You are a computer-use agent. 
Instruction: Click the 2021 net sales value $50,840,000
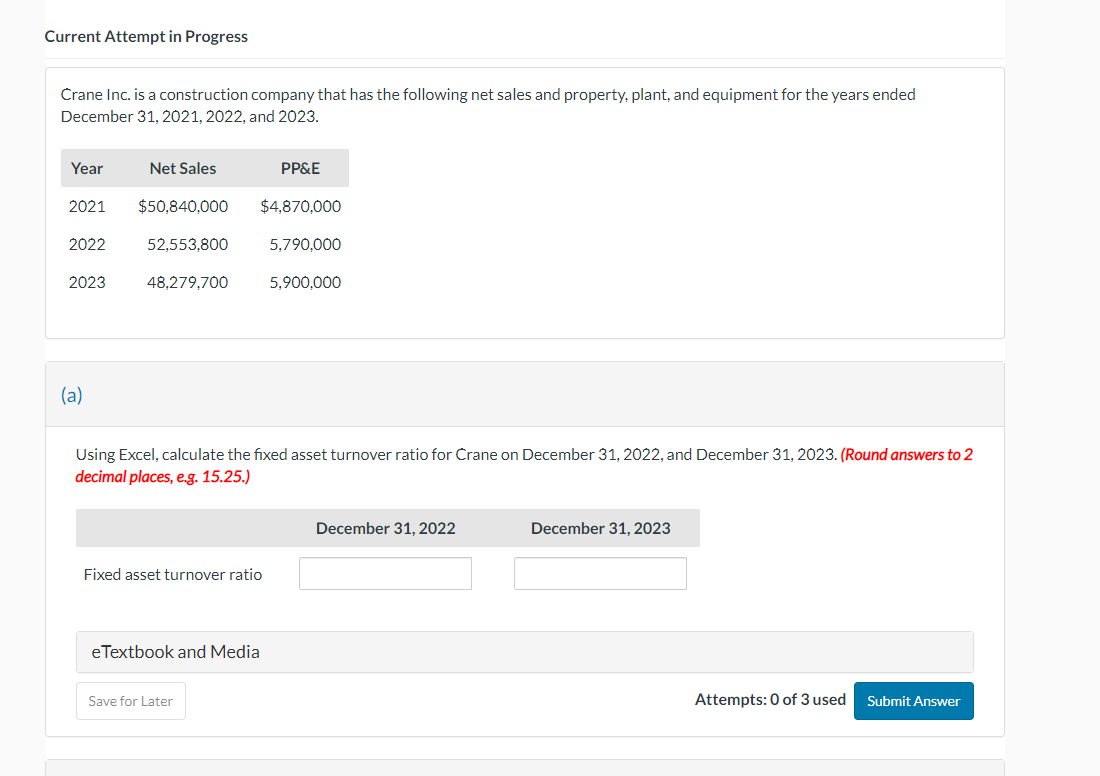tap(183, 206)
